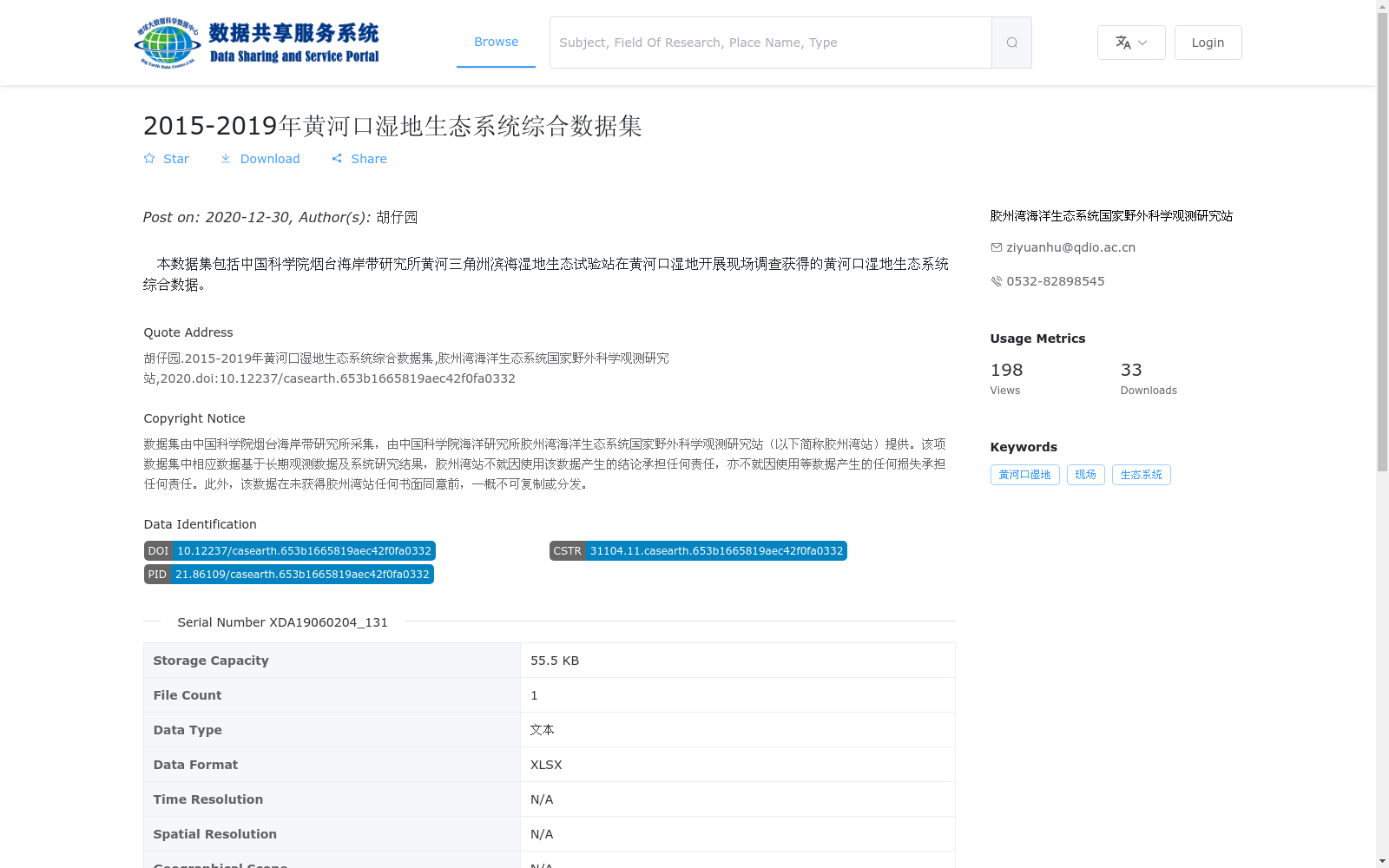Viewport: 1389px width, 868px height.
Task: Open the language selector dropdown
Action: coord(1131,43)
